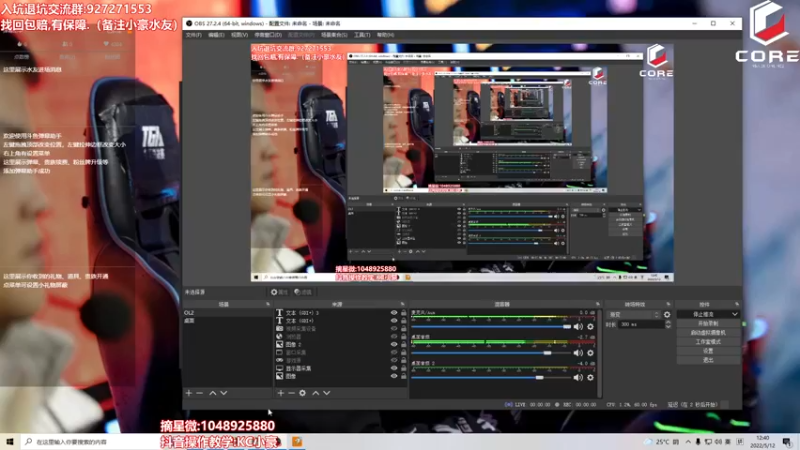Move scene up with arrow icon
Screen dimensions: 800x450
tap(213, 393)
